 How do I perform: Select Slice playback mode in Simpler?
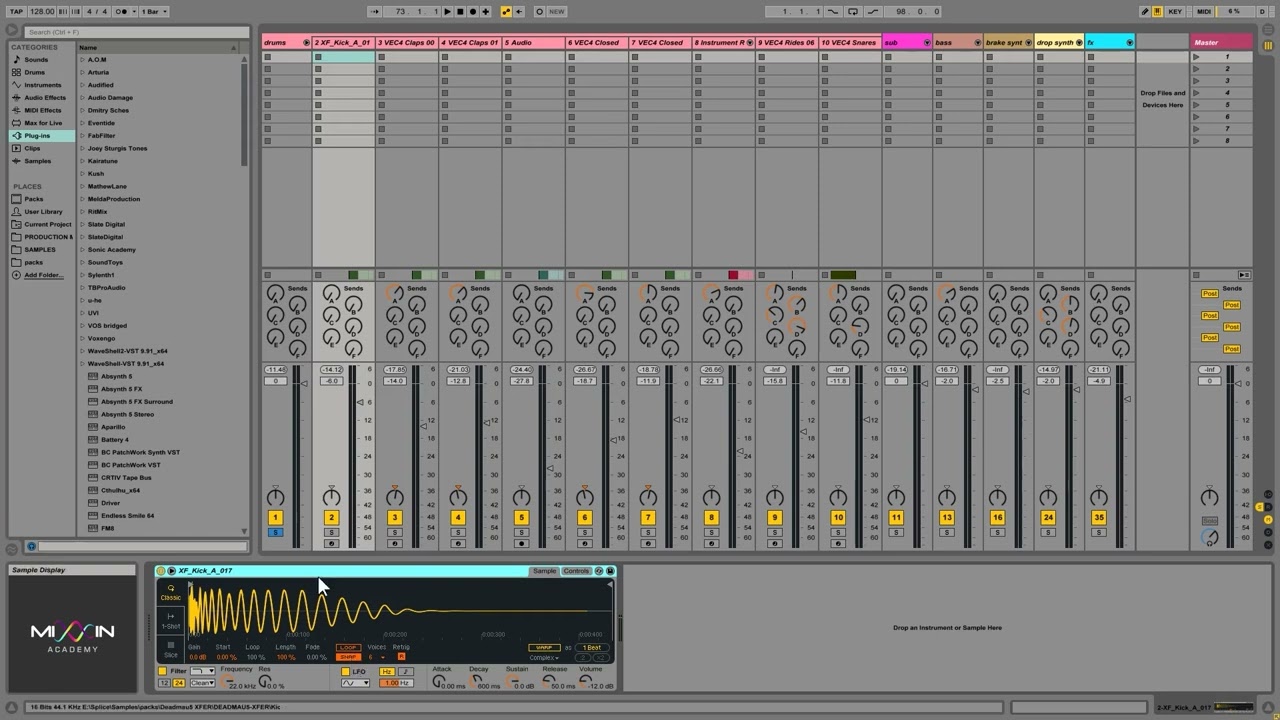tap(171, 649)
